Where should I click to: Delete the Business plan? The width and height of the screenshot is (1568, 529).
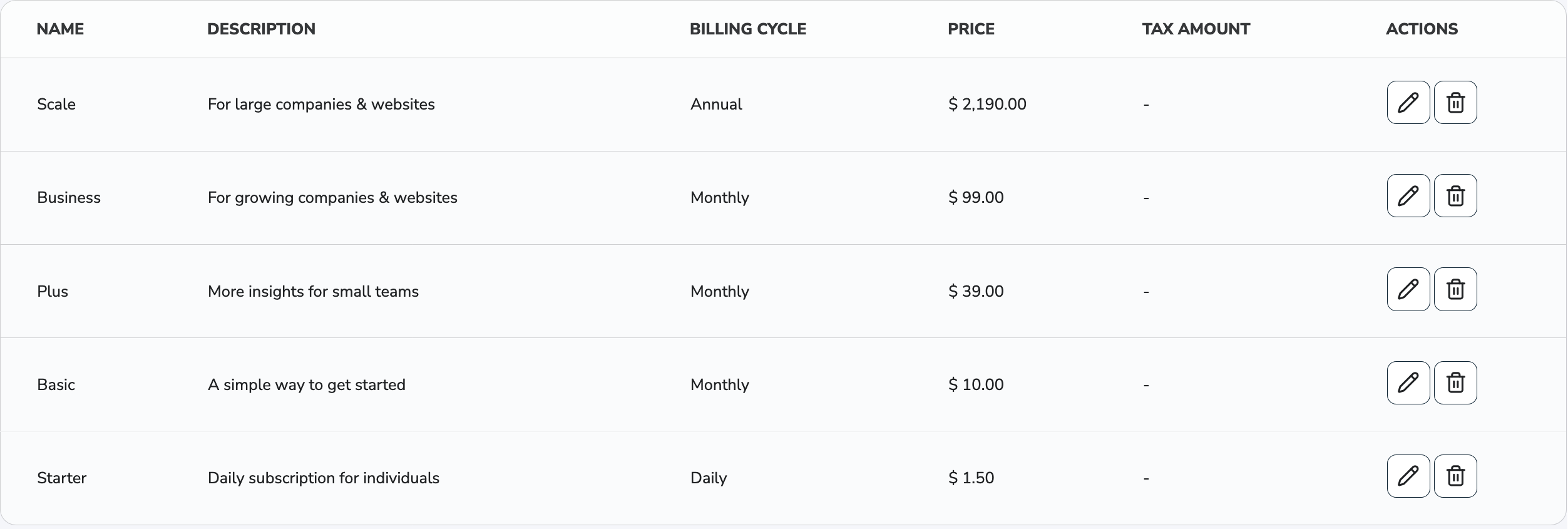pos(1455,196)
